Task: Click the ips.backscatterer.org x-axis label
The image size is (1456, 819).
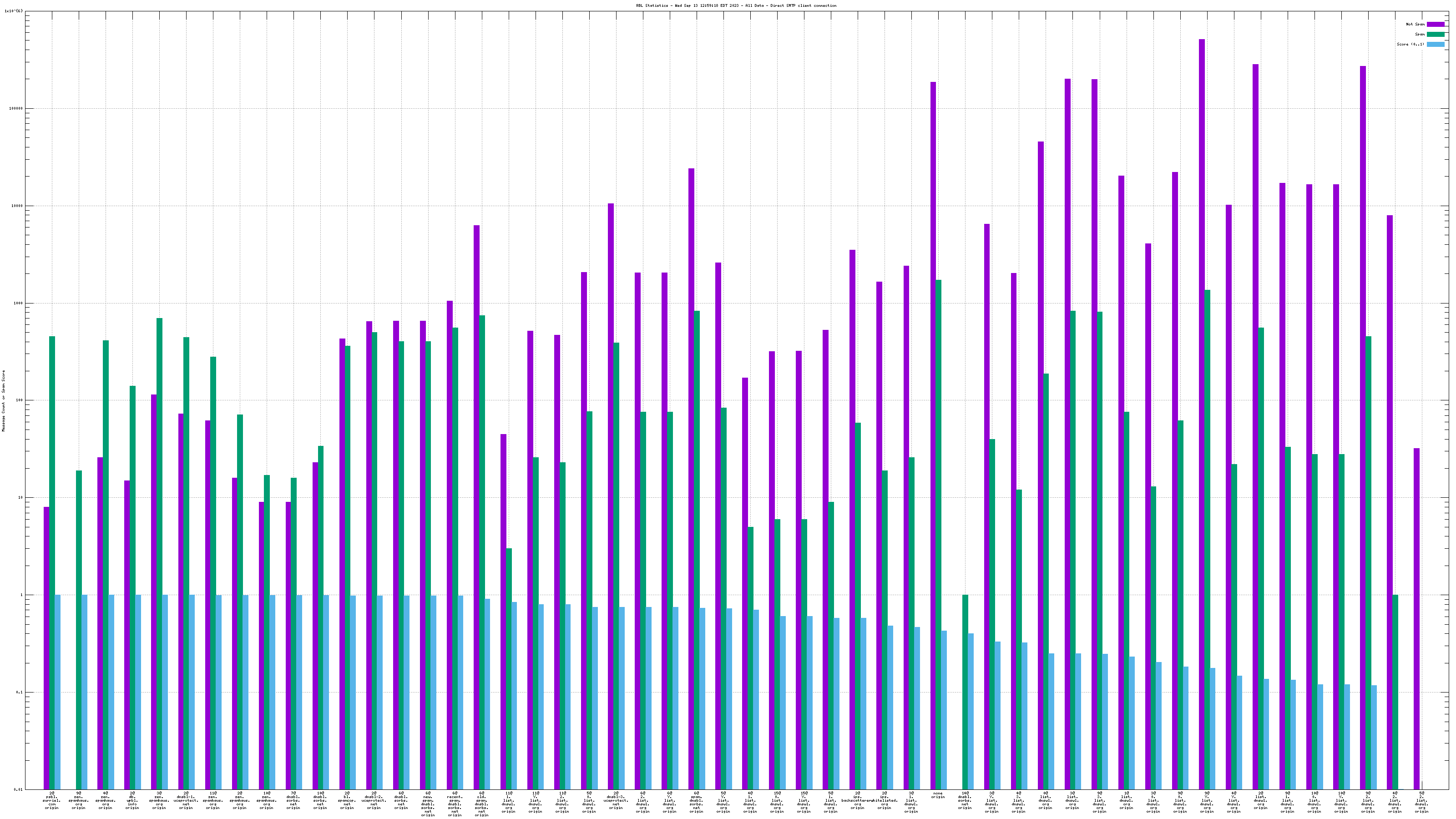Action: click(x=857, y=801)
